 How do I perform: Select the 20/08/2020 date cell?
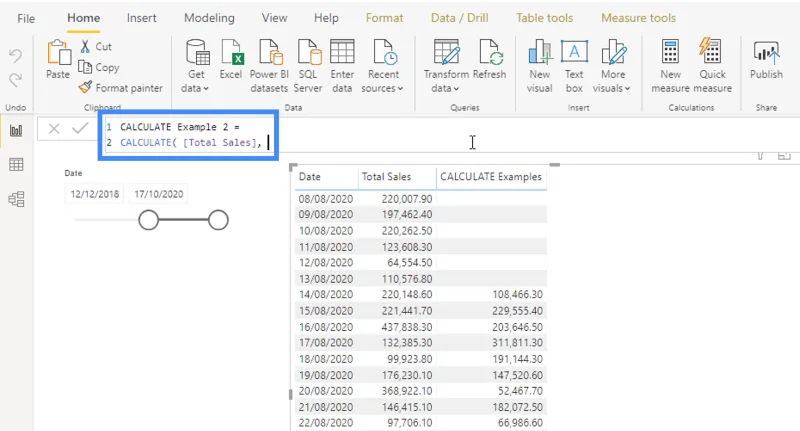[326, 391]
